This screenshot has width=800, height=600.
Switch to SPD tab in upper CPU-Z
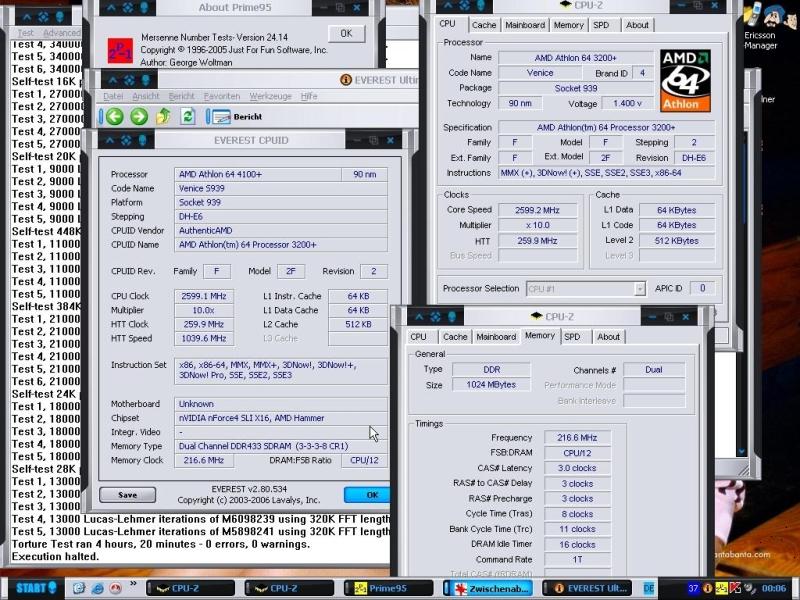pos(601,25)
